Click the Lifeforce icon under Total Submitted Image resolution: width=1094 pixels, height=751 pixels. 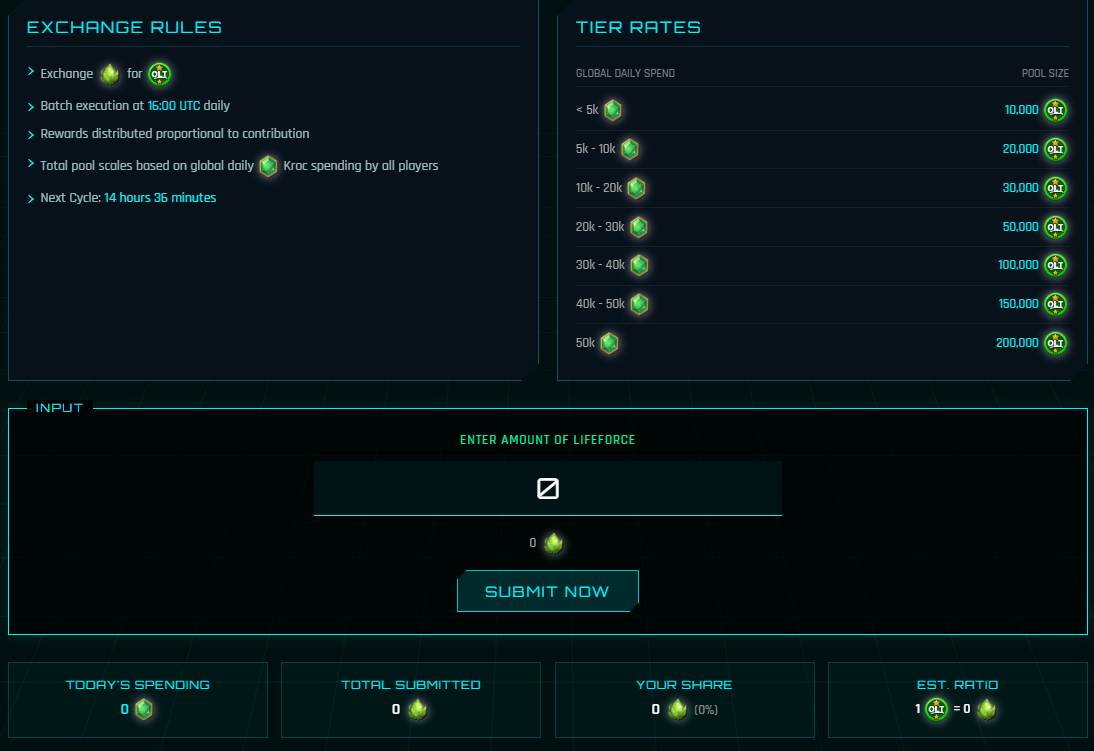(x=418, y=709)
